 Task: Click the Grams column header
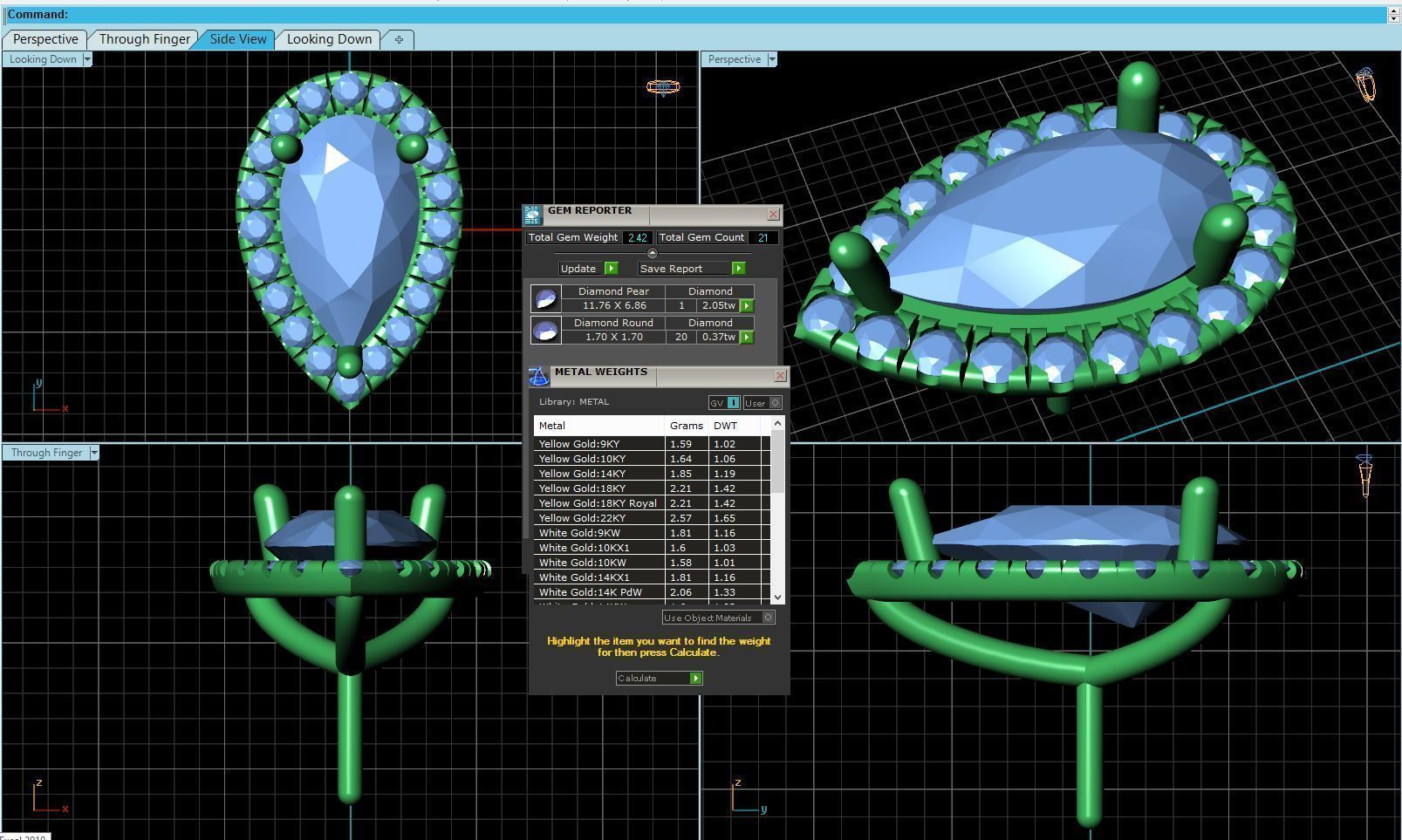coord(687,426)
